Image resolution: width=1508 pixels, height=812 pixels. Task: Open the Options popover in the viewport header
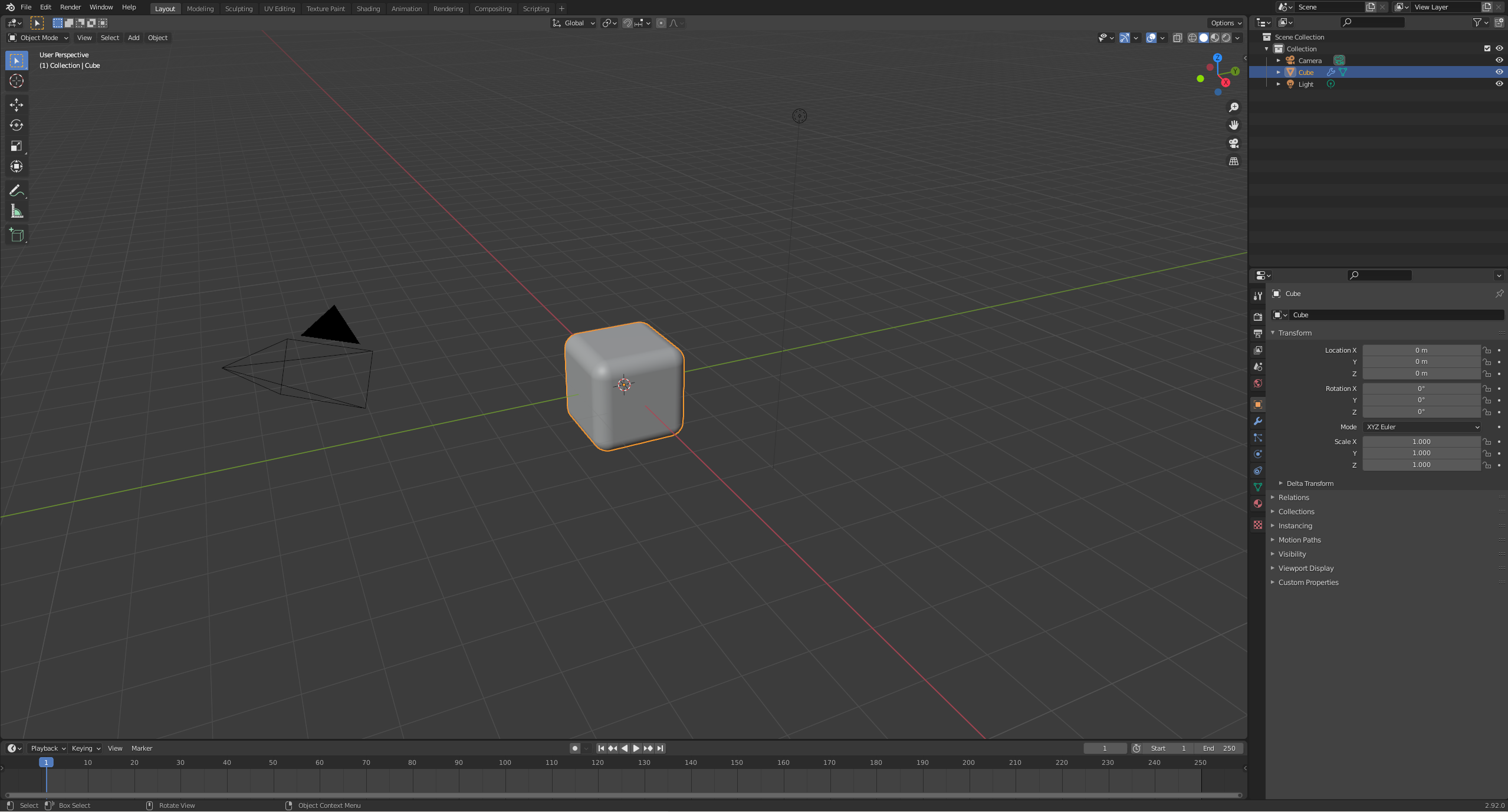pos(1225,22)
